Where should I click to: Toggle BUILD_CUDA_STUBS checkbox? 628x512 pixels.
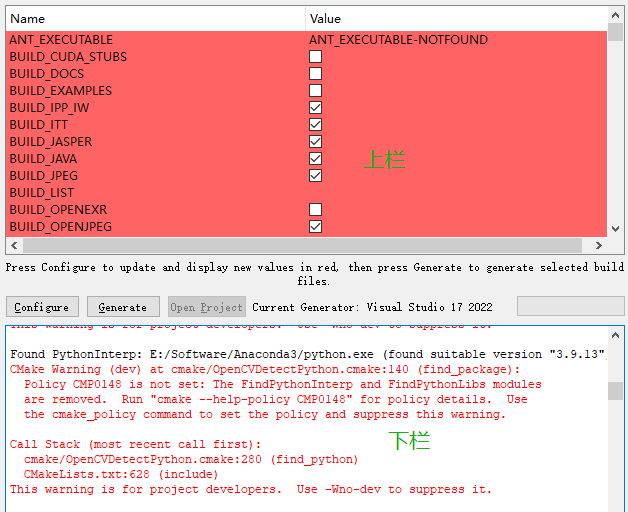coord(315,56)
